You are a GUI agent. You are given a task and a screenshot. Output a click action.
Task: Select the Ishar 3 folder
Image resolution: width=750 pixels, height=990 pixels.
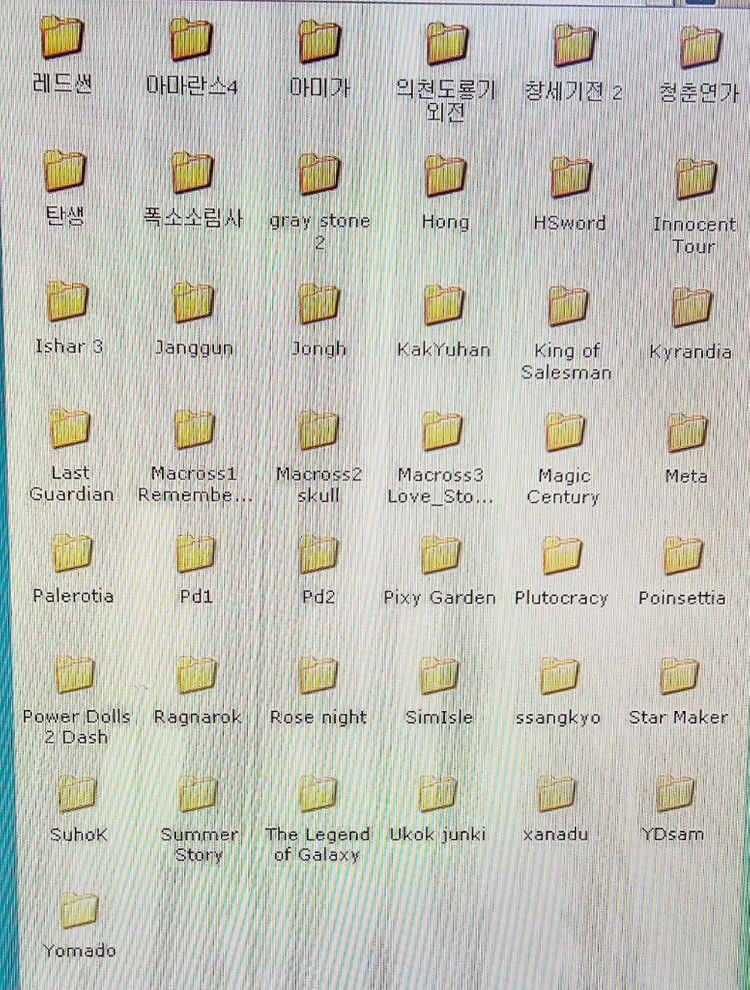click(68, 302)
